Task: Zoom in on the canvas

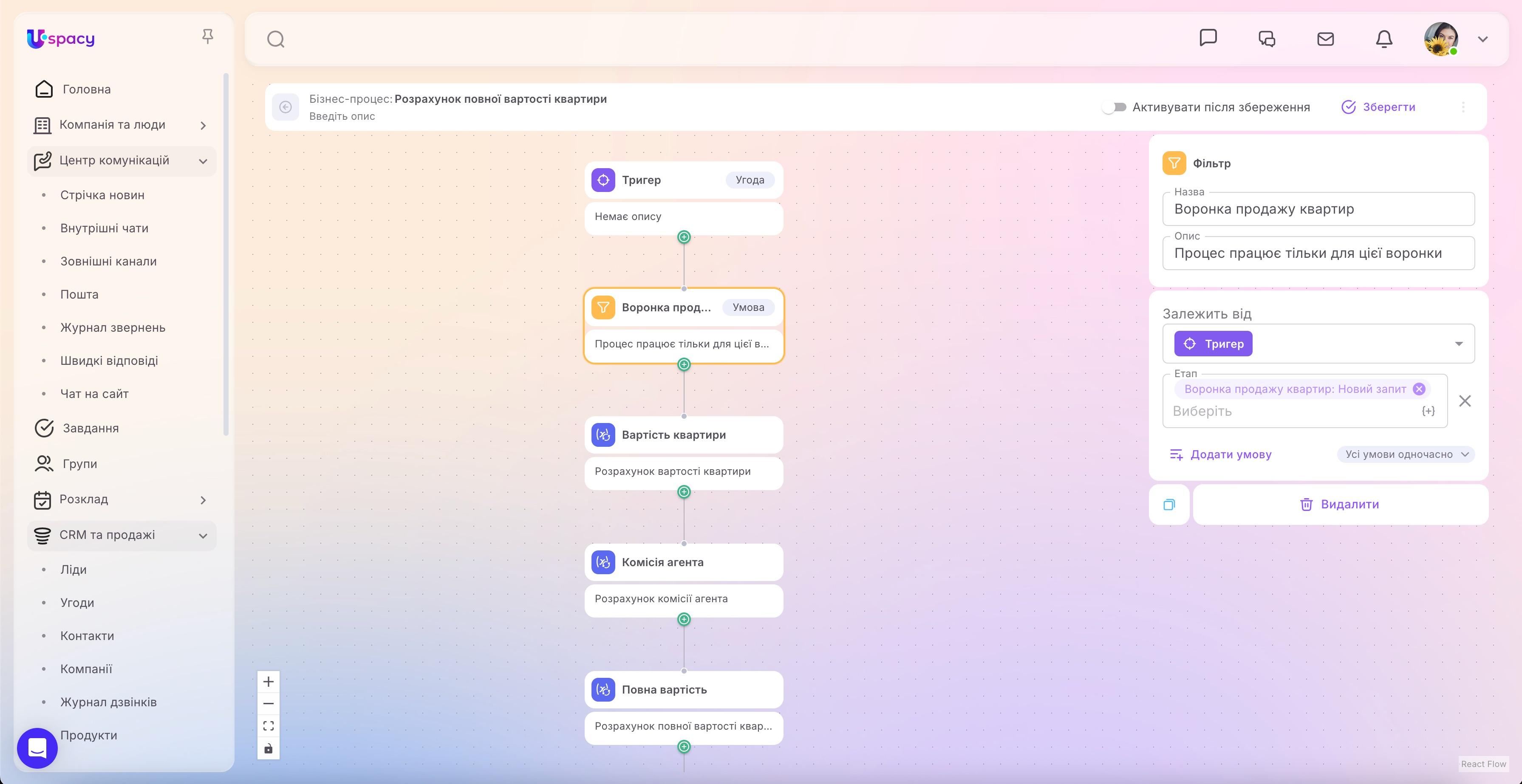Action: pos(268,682)
